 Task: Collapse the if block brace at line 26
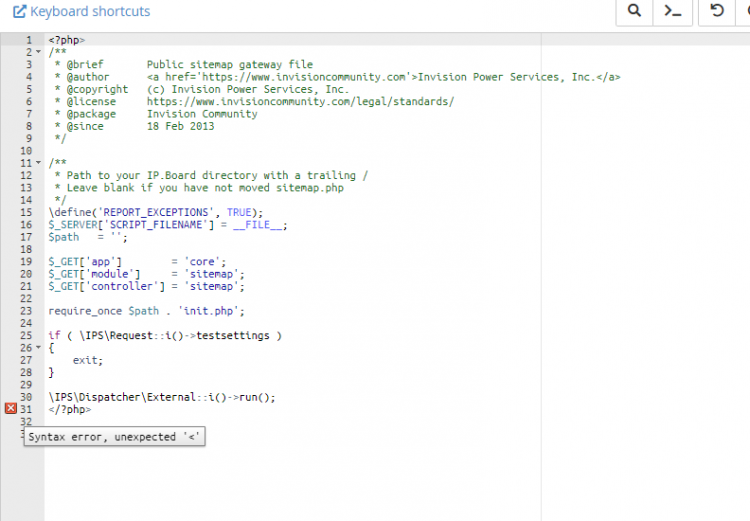(38, 348)
